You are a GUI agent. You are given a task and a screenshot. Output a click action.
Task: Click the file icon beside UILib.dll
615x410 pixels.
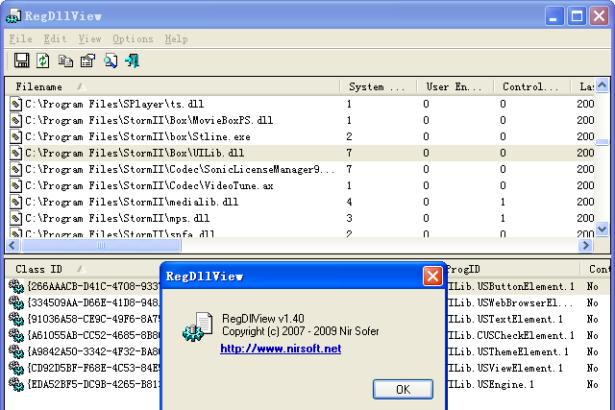(x=16, y=153)
